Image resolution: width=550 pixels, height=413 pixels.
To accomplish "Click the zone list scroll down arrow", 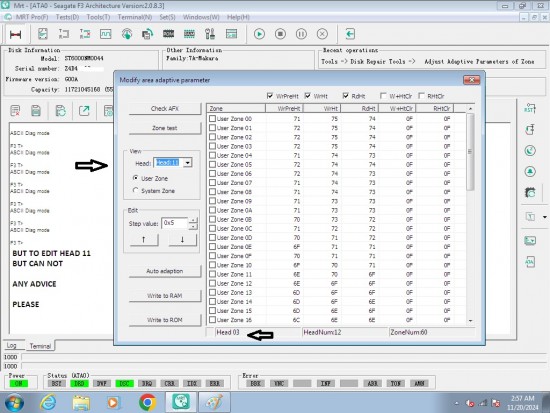I will click(x=470, y=321).
